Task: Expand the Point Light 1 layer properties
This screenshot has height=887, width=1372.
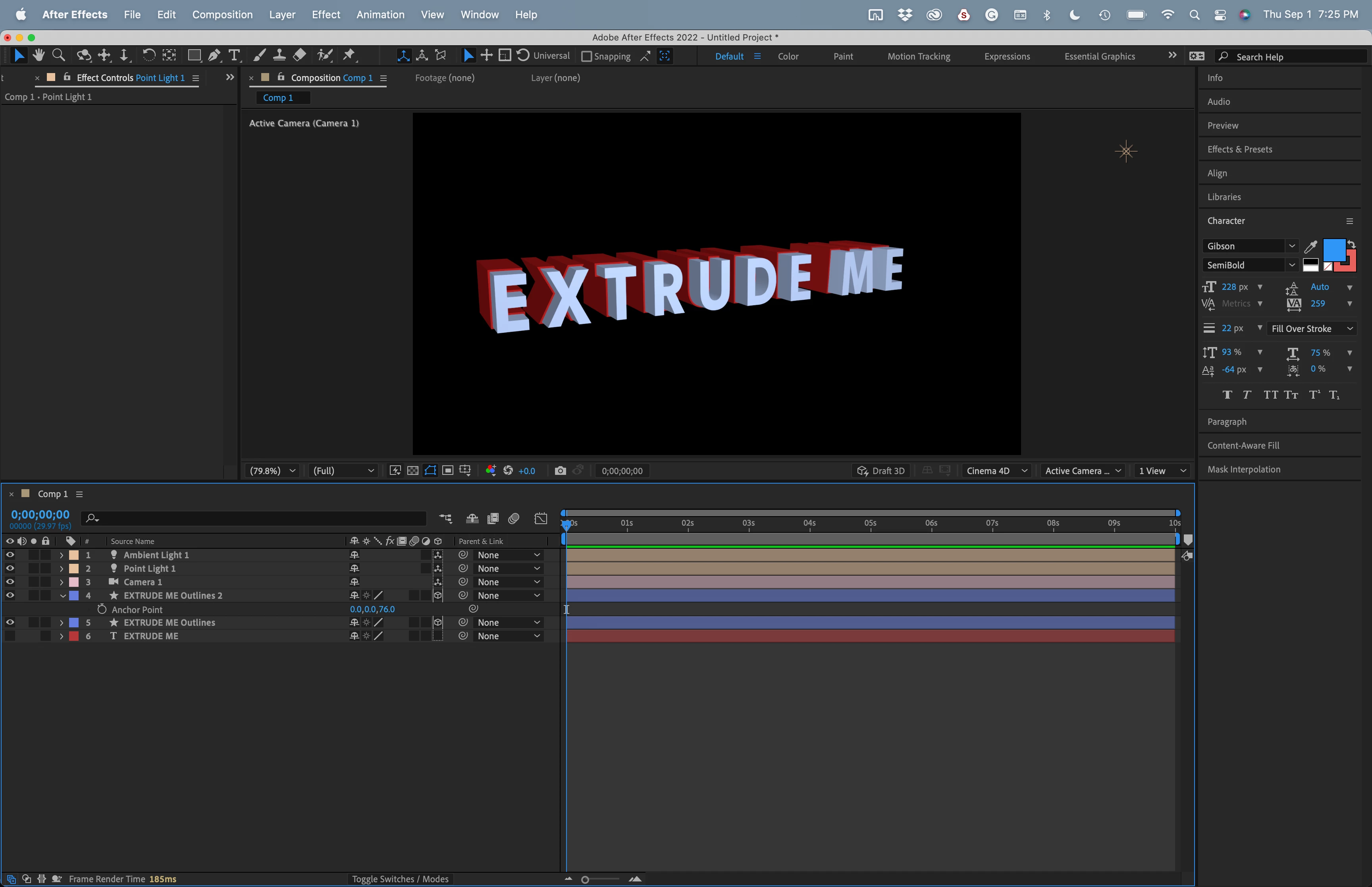Action: pos(62,569)
